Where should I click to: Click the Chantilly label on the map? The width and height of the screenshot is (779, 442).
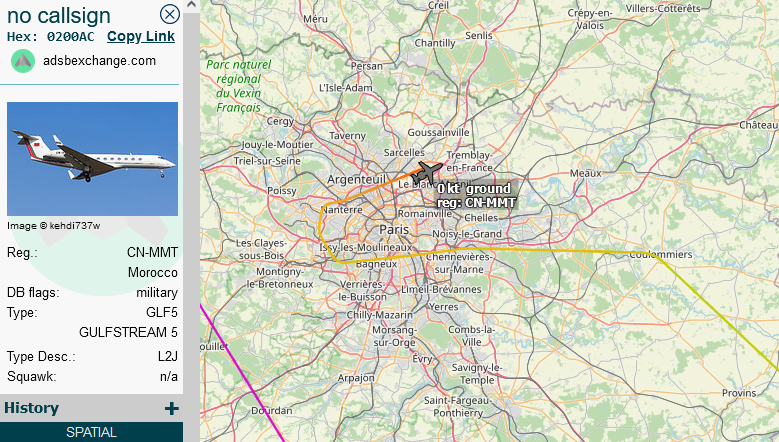tap(435, 43)
